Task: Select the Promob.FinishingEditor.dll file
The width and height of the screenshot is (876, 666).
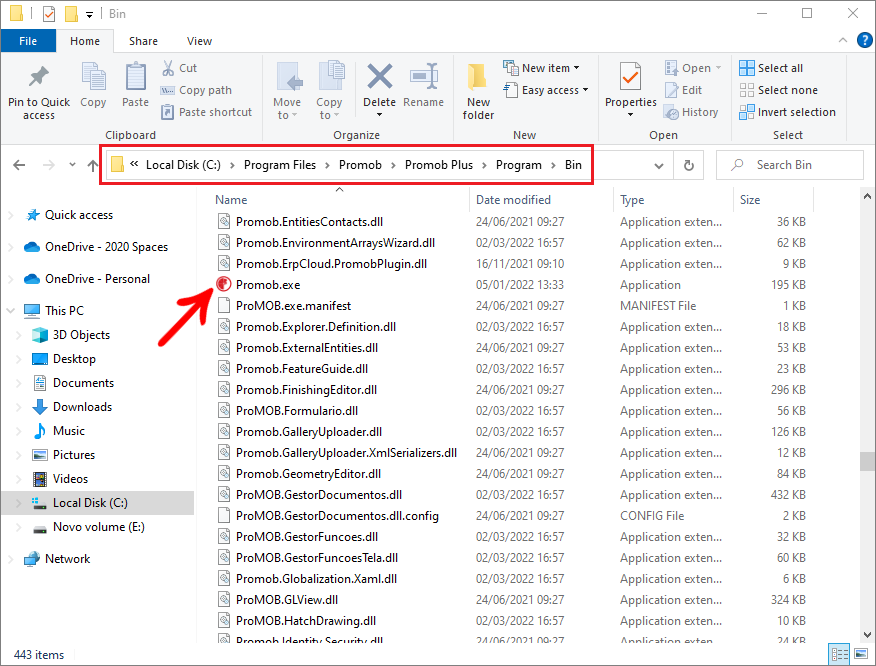Action: [x=306, y=390]
